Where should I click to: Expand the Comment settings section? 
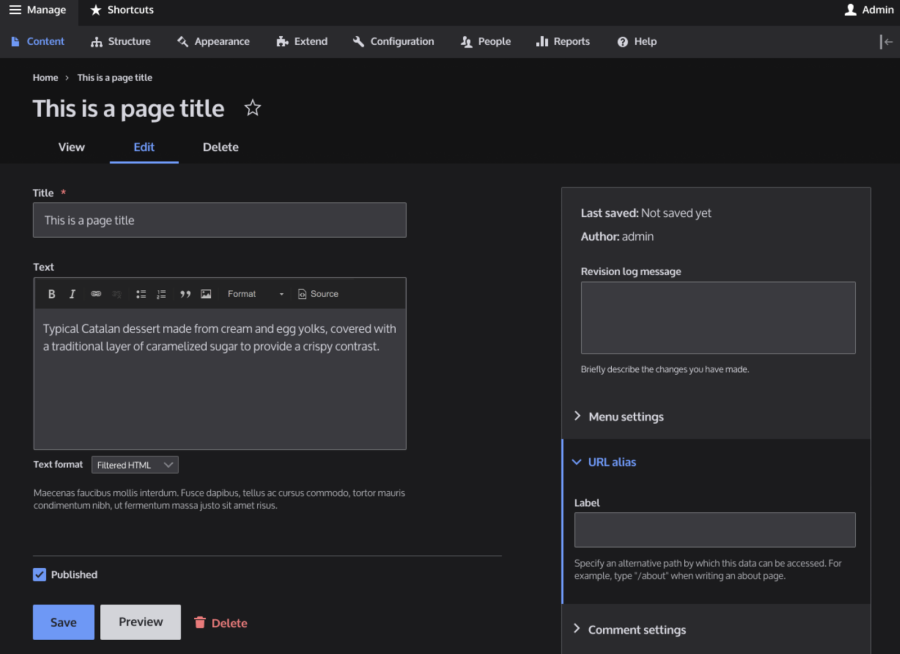point(630,630)
